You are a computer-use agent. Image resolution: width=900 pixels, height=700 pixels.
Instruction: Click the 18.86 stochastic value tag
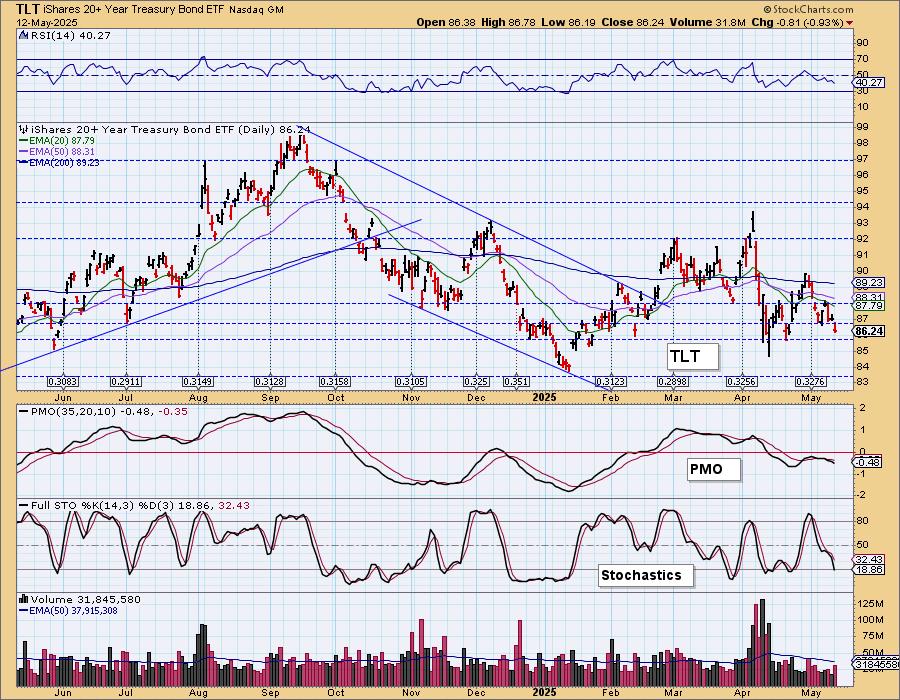869,569
